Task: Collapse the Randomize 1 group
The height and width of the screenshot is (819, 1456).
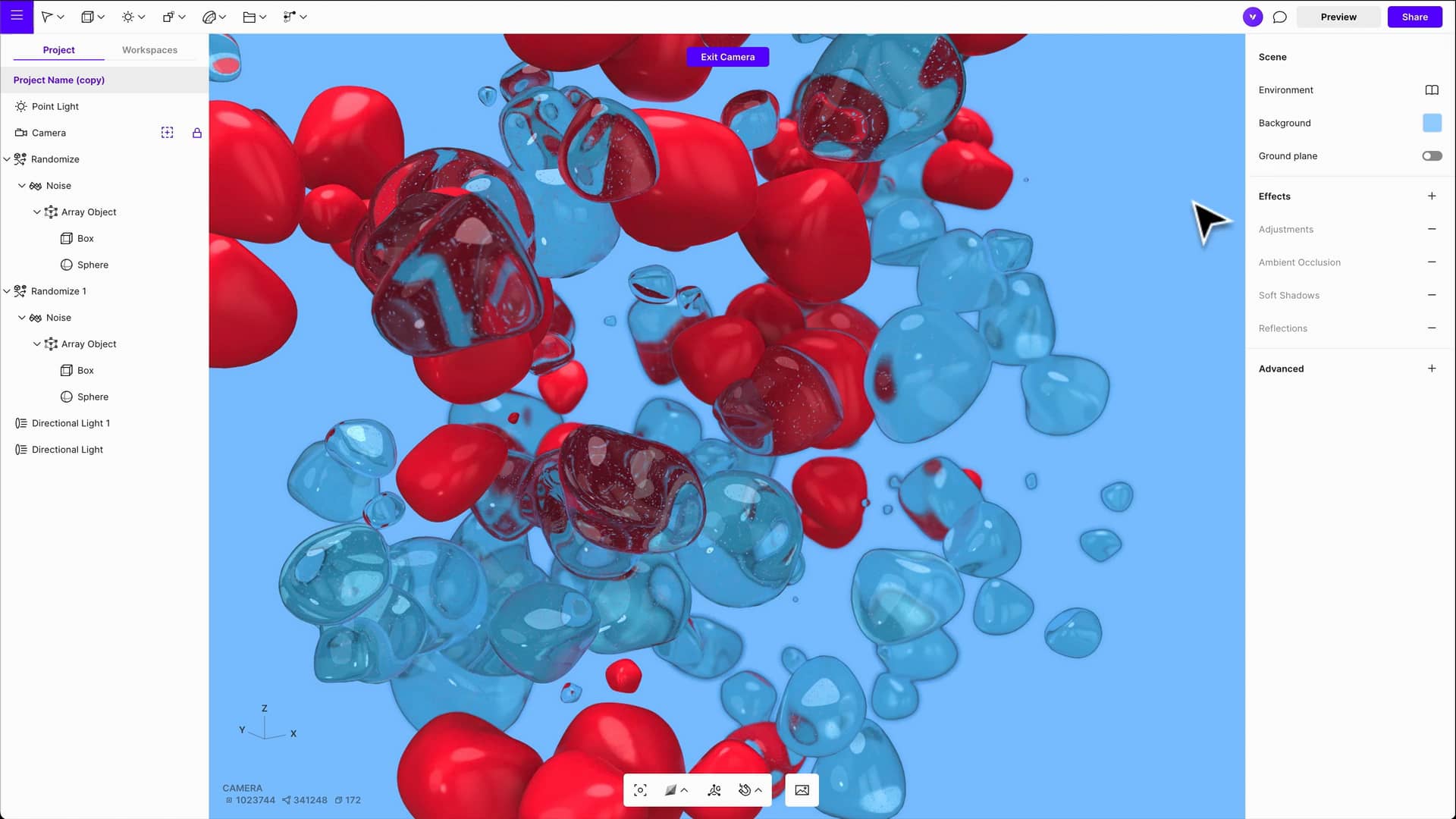Action: click(7, 291)
